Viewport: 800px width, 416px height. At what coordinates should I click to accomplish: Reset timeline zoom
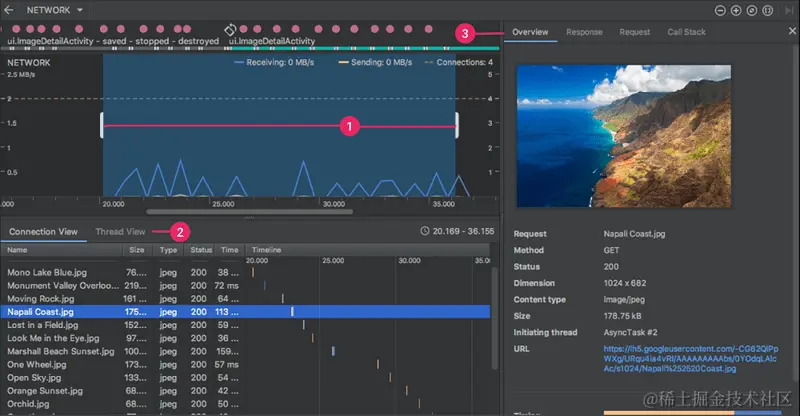coord(752,10)
